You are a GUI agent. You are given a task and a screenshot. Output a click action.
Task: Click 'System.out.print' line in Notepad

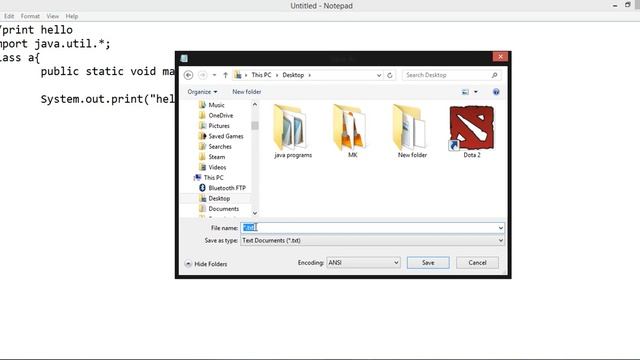108,99
